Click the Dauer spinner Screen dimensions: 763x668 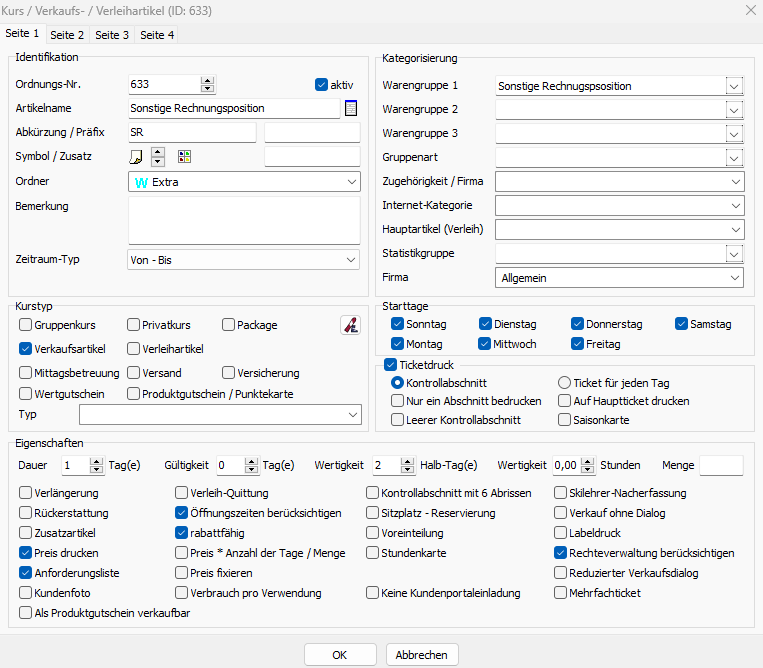(x=96, y=465)
